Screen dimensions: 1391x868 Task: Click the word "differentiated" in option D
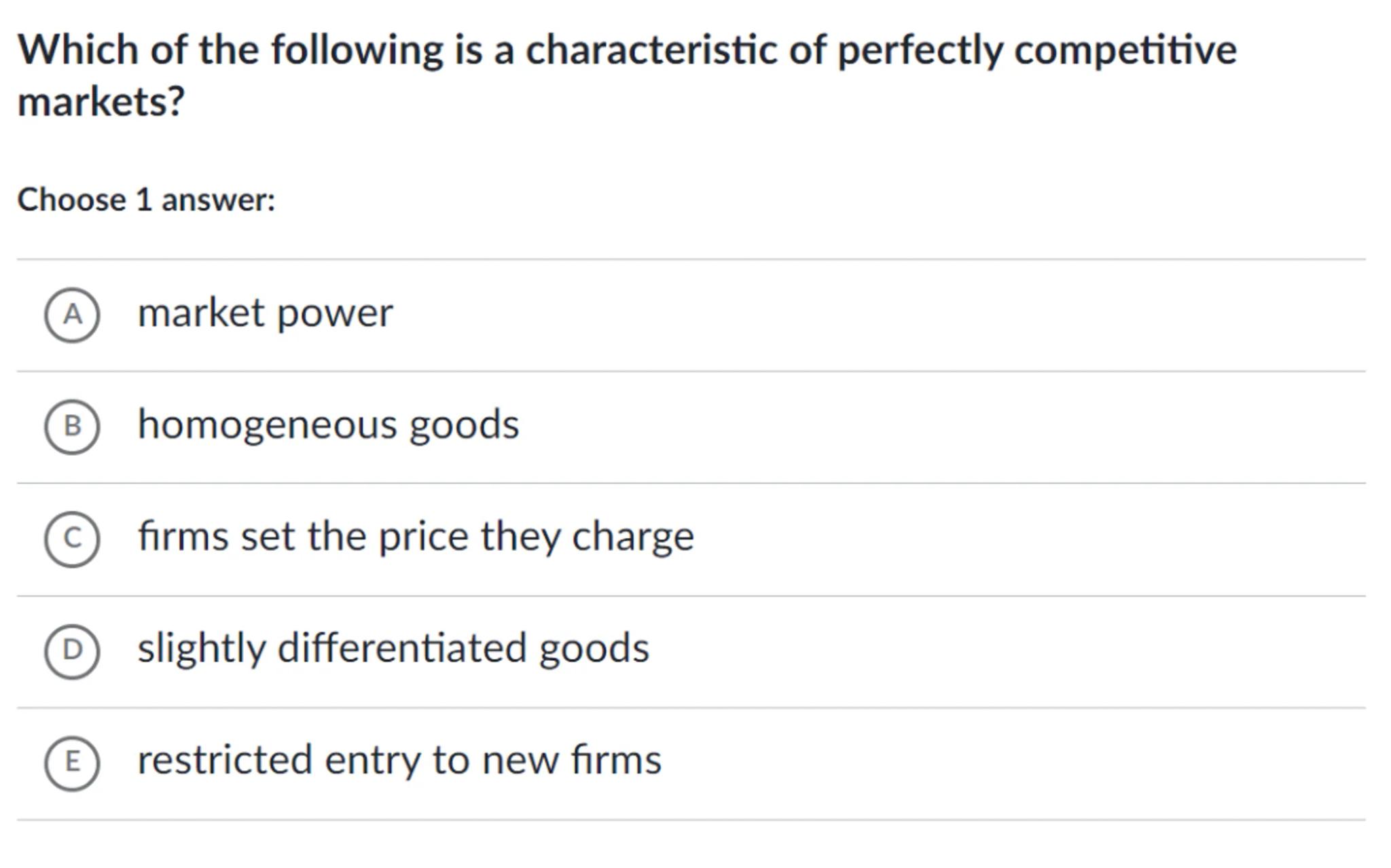pos(402,649)
